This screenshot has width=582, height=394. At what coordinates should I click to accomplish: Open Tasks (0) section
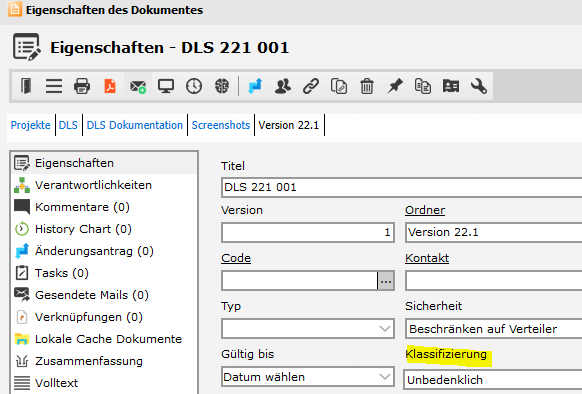pyautogui.click(x=104, y=273)
